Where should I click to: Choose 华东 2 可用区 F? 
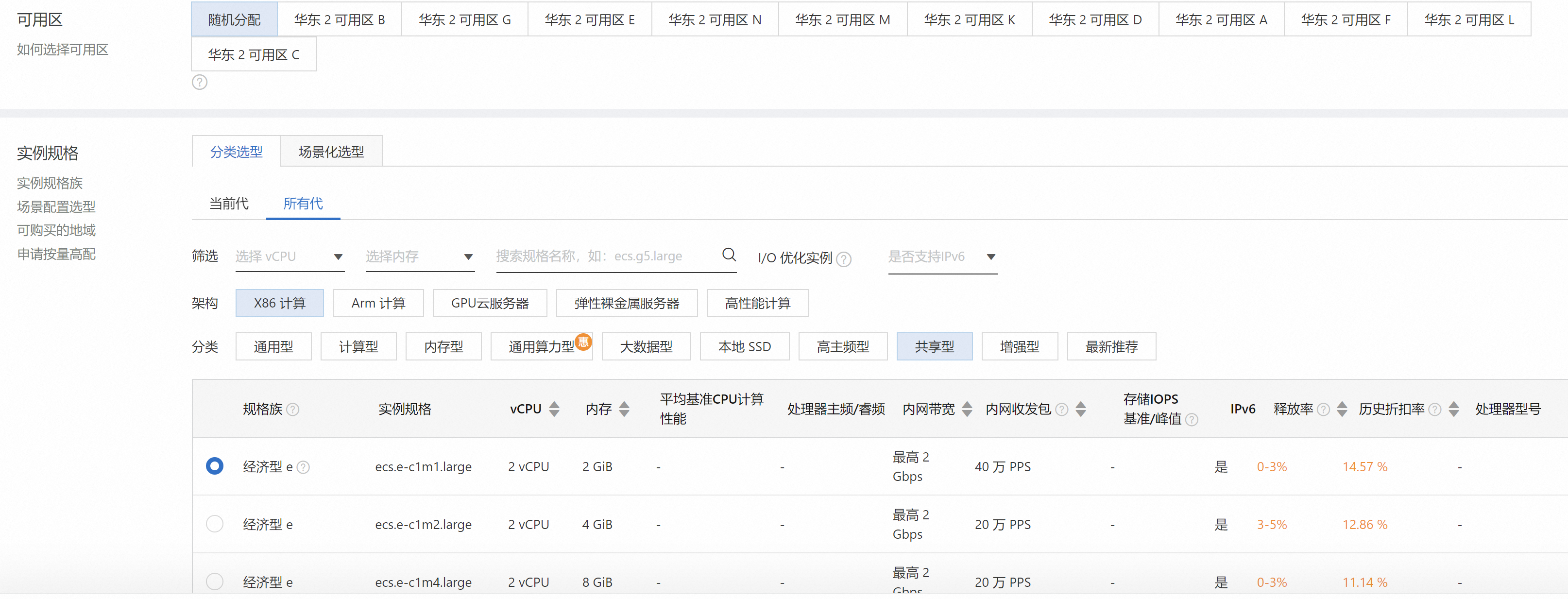coord(1346,19)
